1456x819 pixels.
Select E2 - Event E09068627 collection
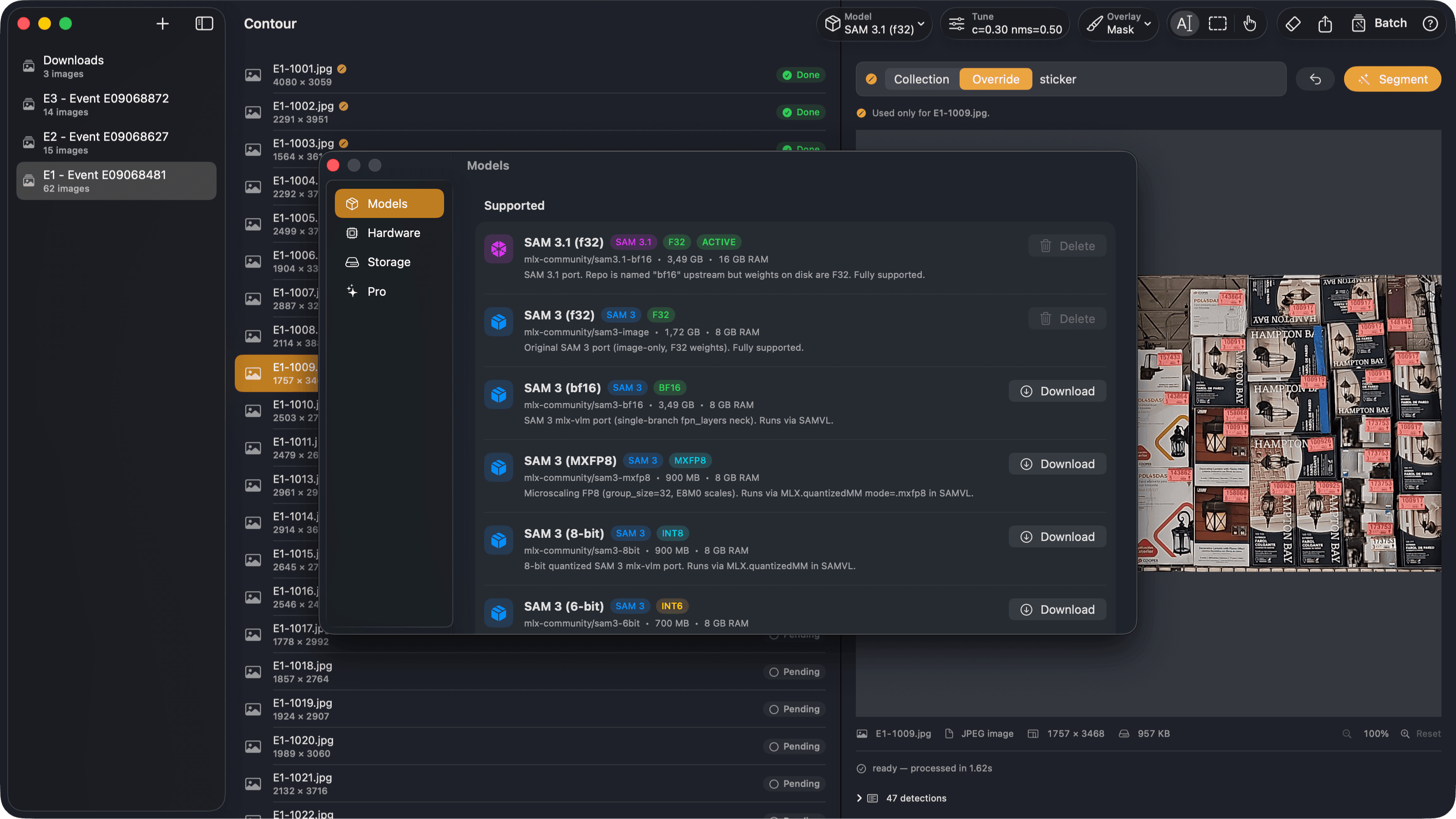(116, 143)
